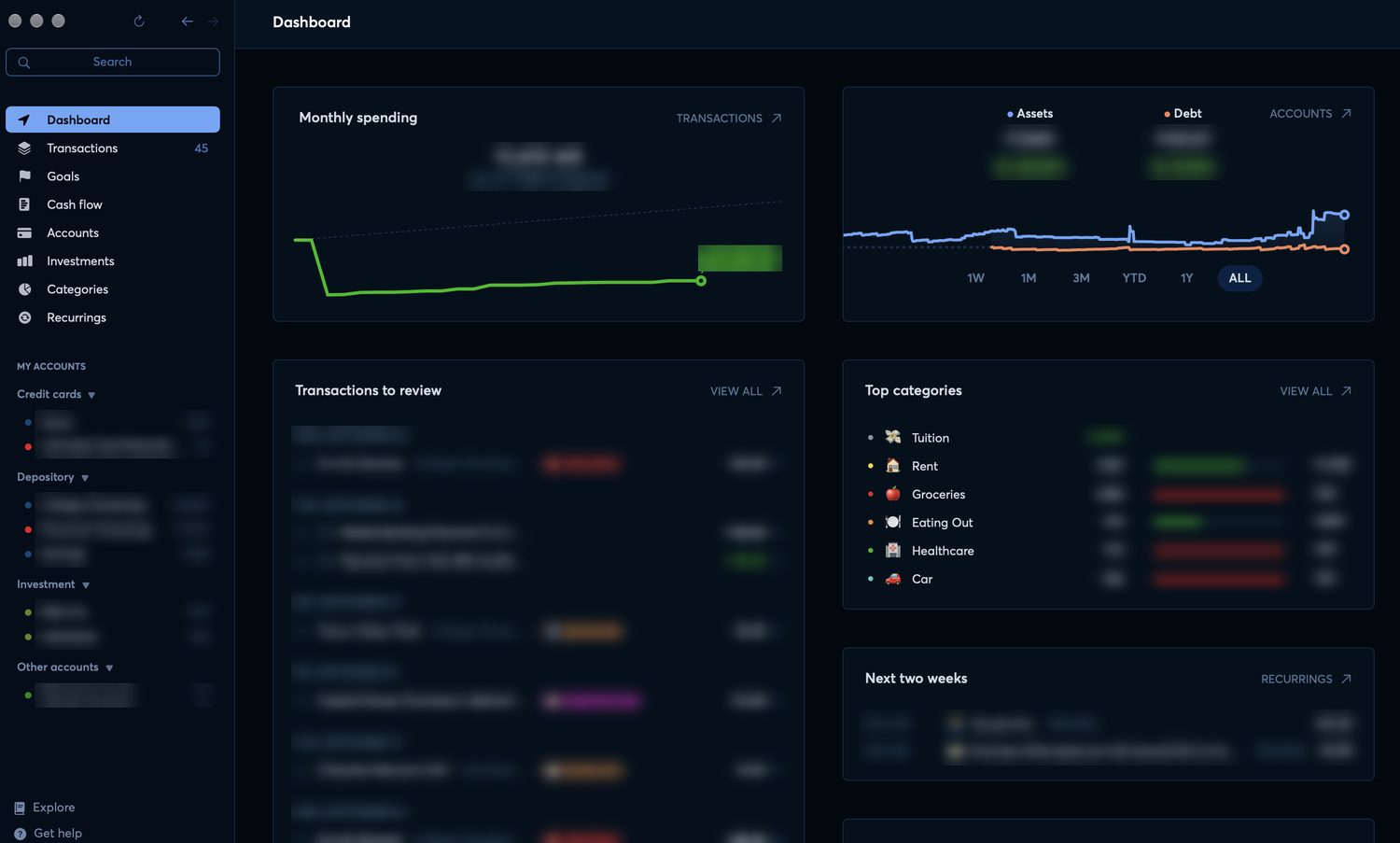Viewport: 1400px width, 843px height.
Task: Click the Get help question mark icon
Action: pyautogui.click(x=20, y=834)
